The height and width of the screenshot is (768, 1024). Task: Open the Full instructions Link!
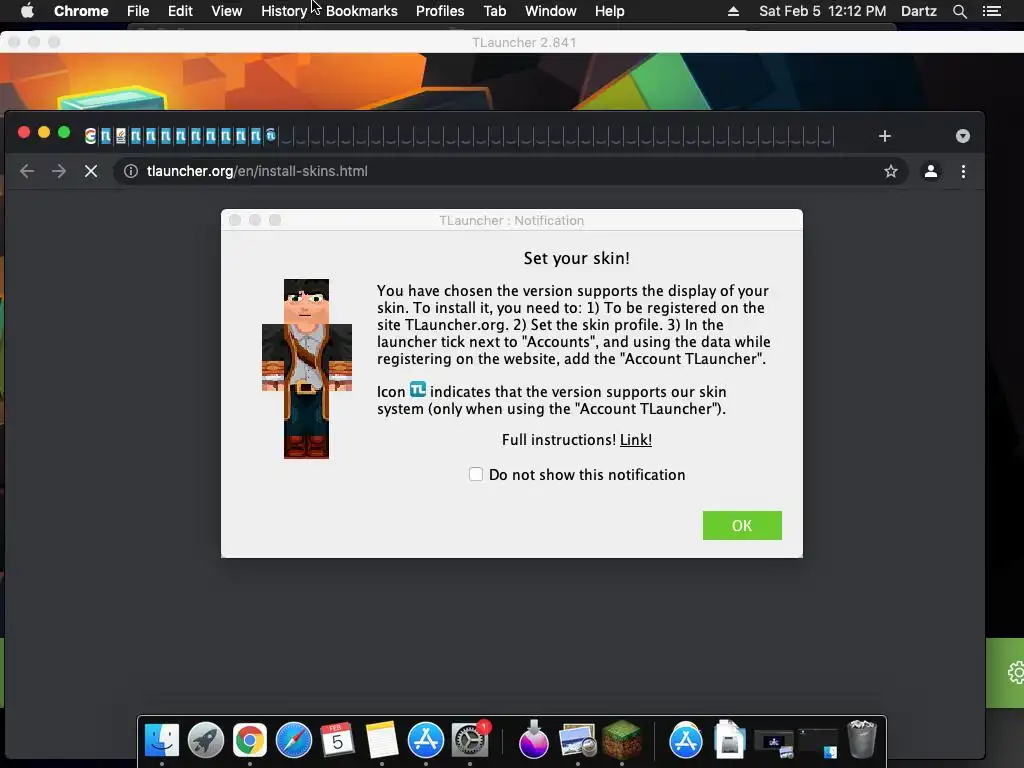[x=635, y=440]
